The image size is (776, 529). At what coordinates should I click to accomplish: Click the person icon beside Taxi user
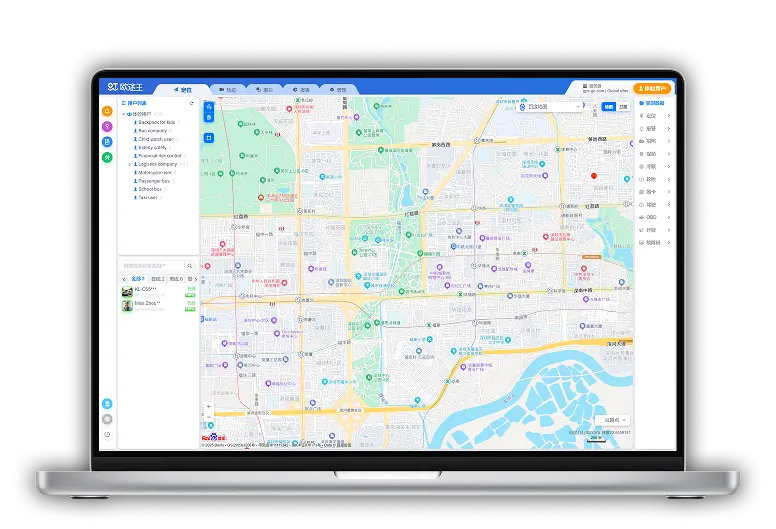[x=135, y=197]
